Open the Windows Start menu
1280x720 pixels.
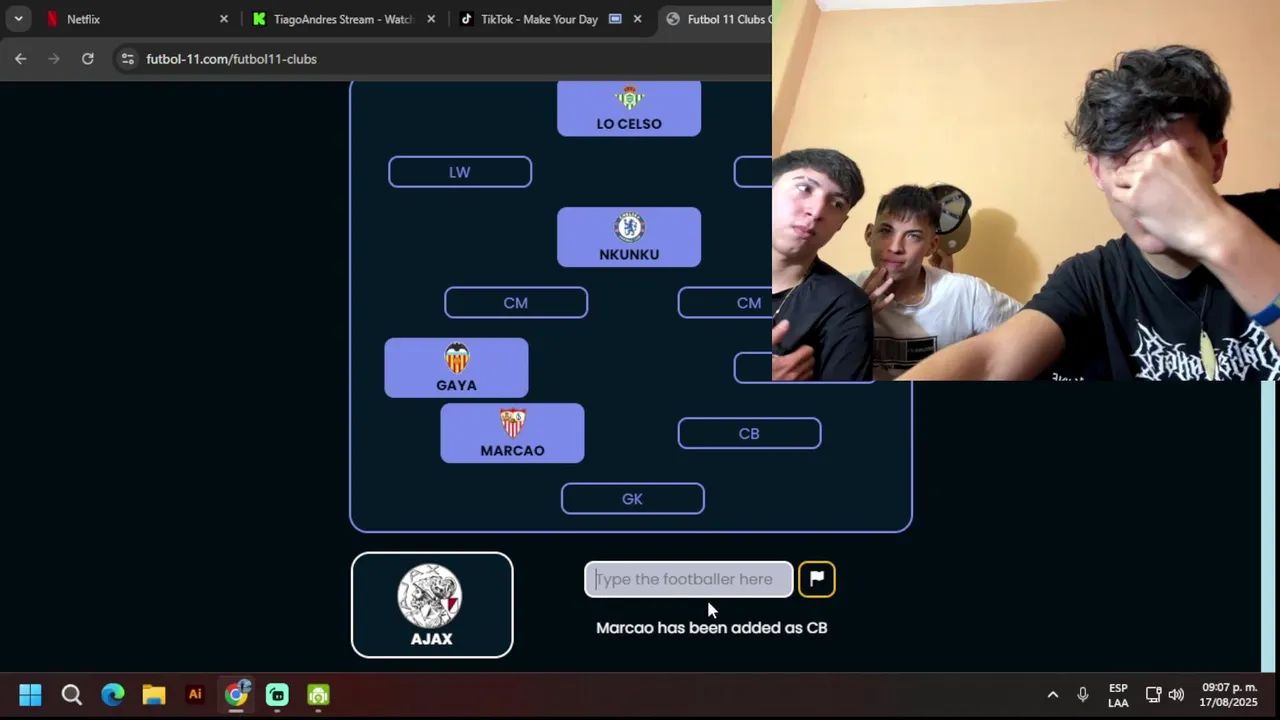(30, 695)
